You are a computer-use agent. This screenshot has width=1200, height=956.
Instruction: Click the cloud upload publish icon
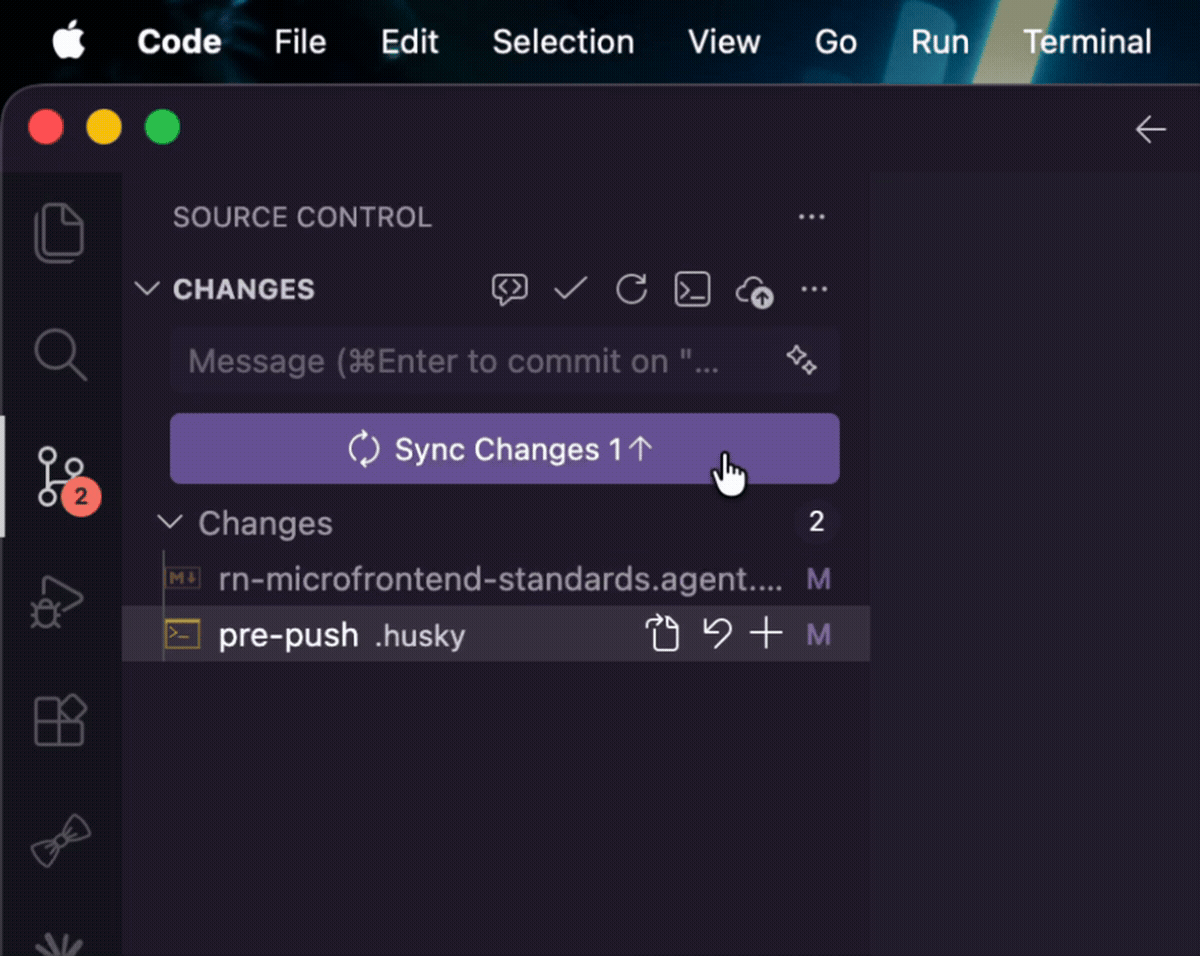tap(754, 291)
